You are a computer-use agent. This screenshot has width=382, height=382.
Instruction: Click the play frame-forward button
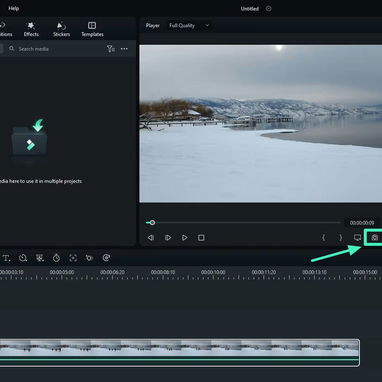coord(168,238)
